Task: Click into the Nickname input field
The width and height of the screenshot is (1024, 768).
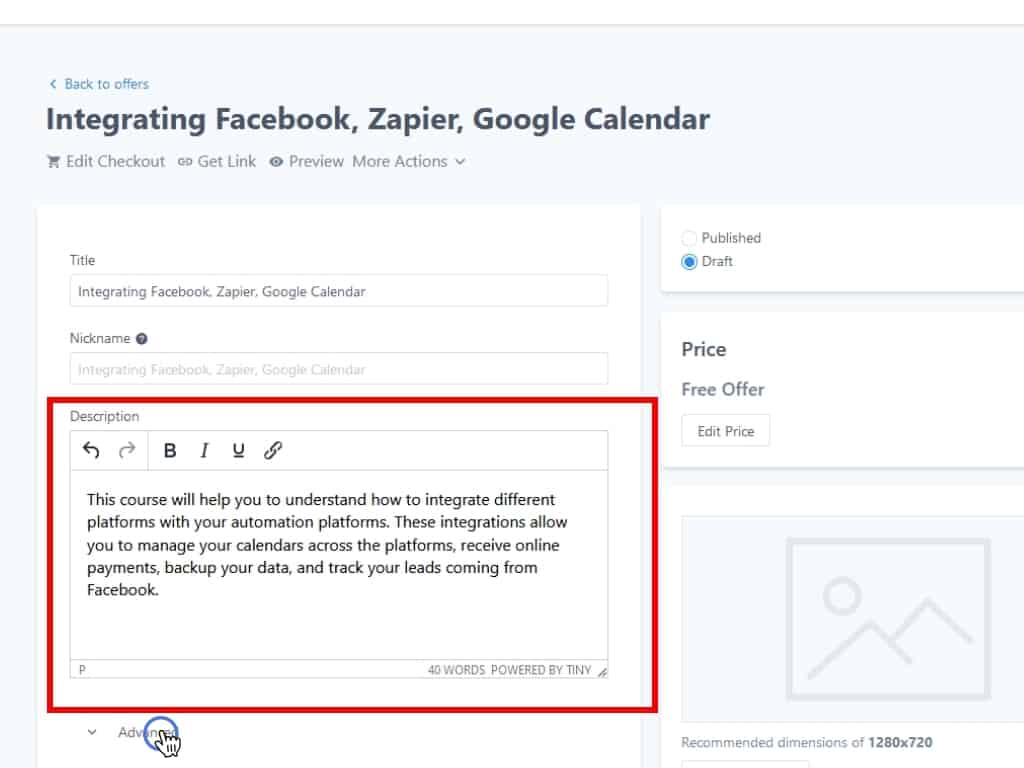Action: (338, 369)
